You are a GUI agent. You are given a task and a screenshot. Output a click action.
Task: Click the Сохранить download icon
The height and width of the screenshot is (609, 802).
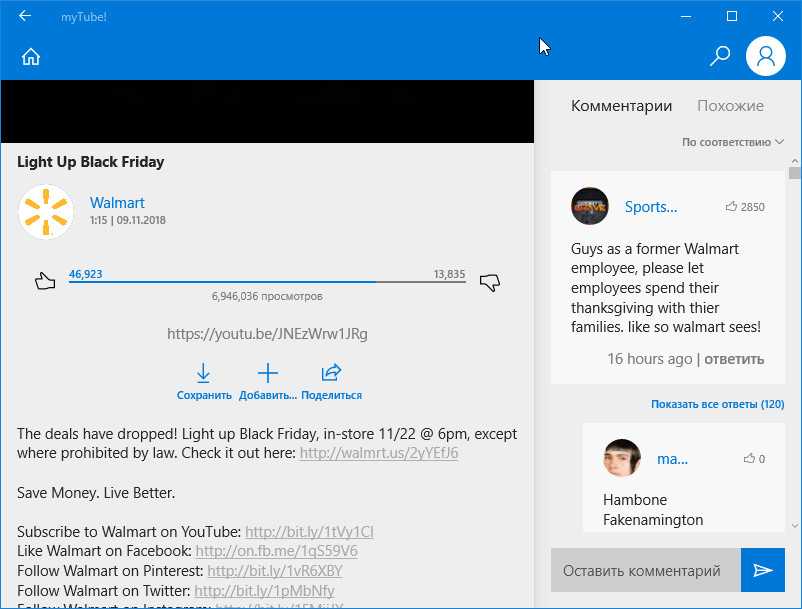(x=204, y=374)
